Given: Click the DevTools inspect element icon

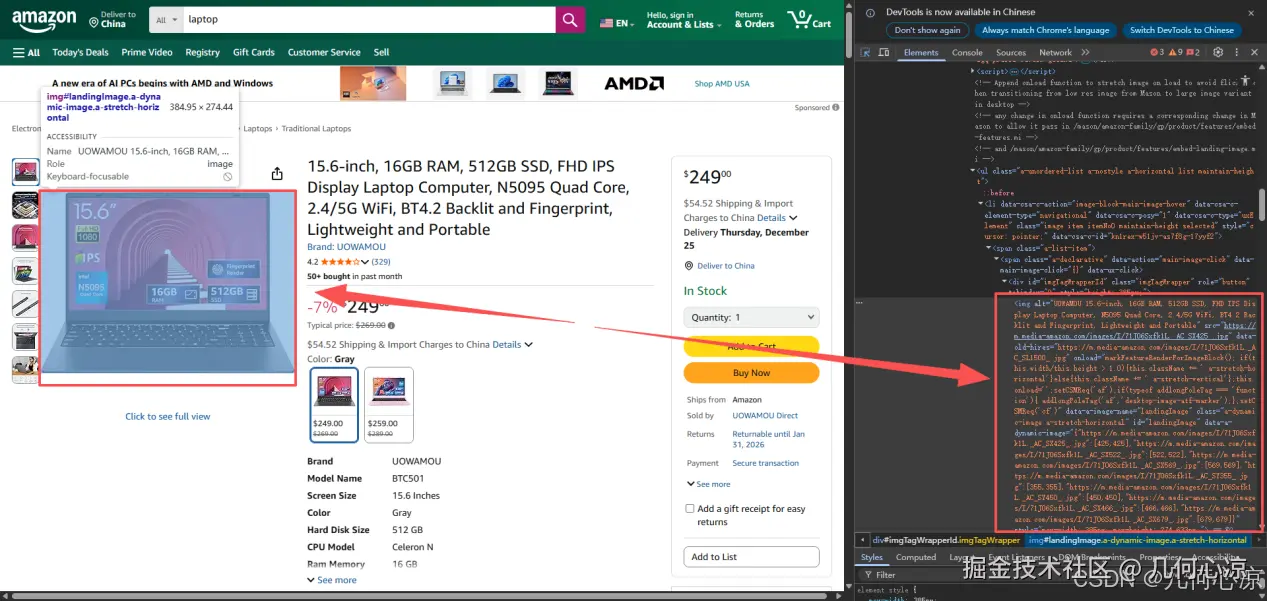Looking at the screenshot, I should (867, 52).
